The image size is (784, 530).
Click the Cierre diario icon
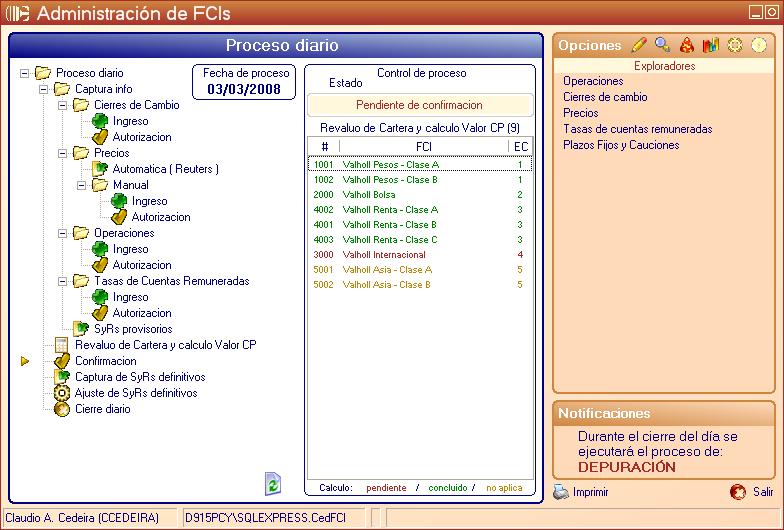pos(62,409)
